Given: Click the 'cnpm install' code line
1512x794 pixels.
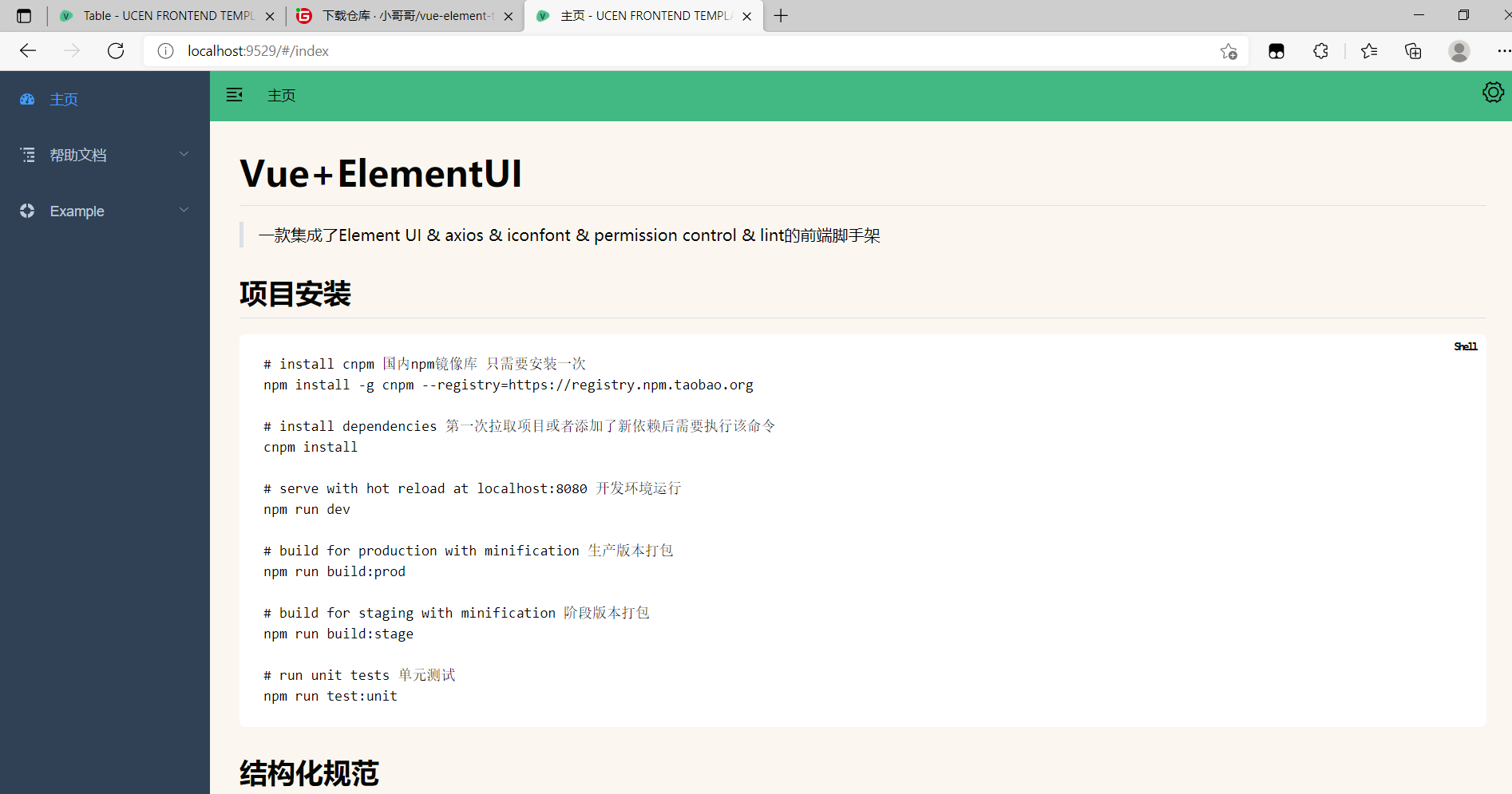Looking at the screenshot, I should 311,447.
